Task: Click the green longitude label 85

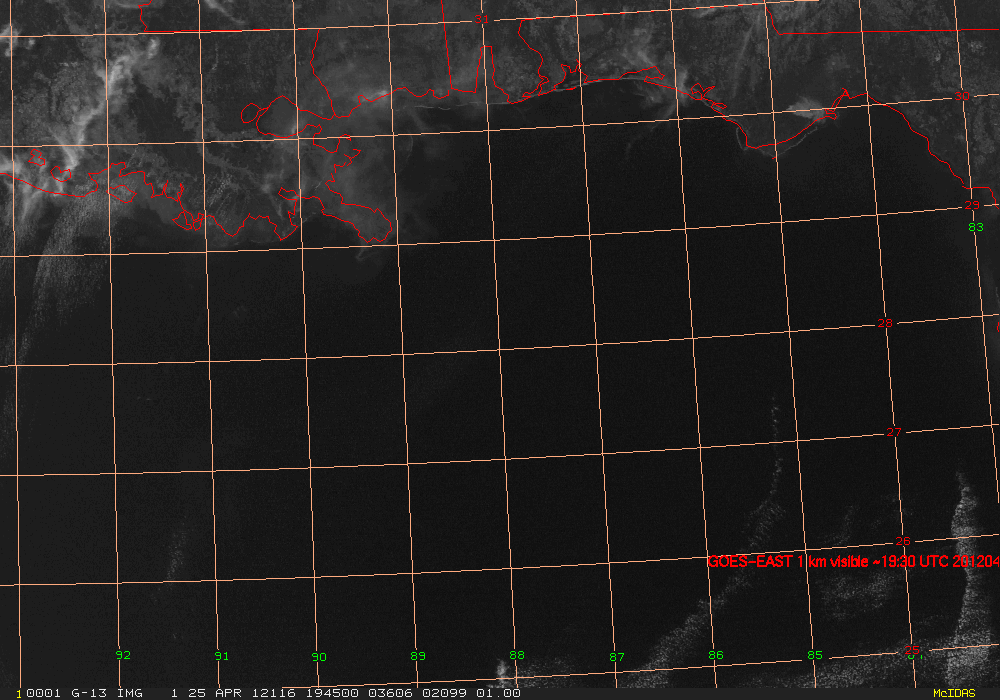Action: tap(814, 655)
